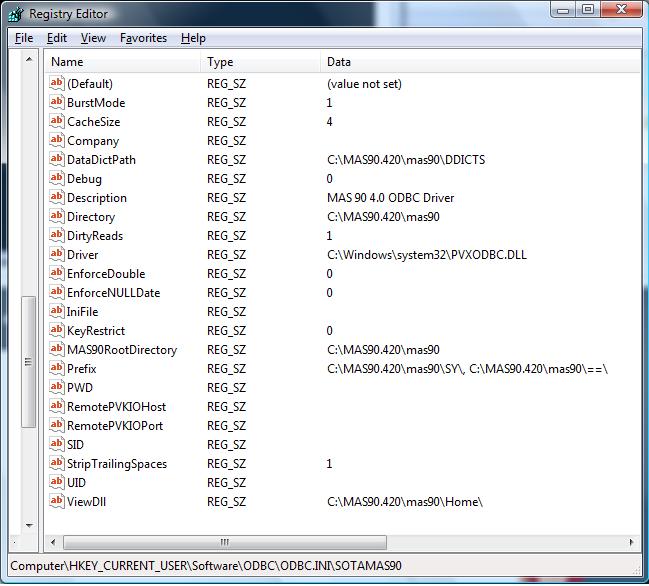Viewport: 649px width, 586px height.
Task: Click the tree pane vertical scrollbar thumb
Action: [29, 361]
